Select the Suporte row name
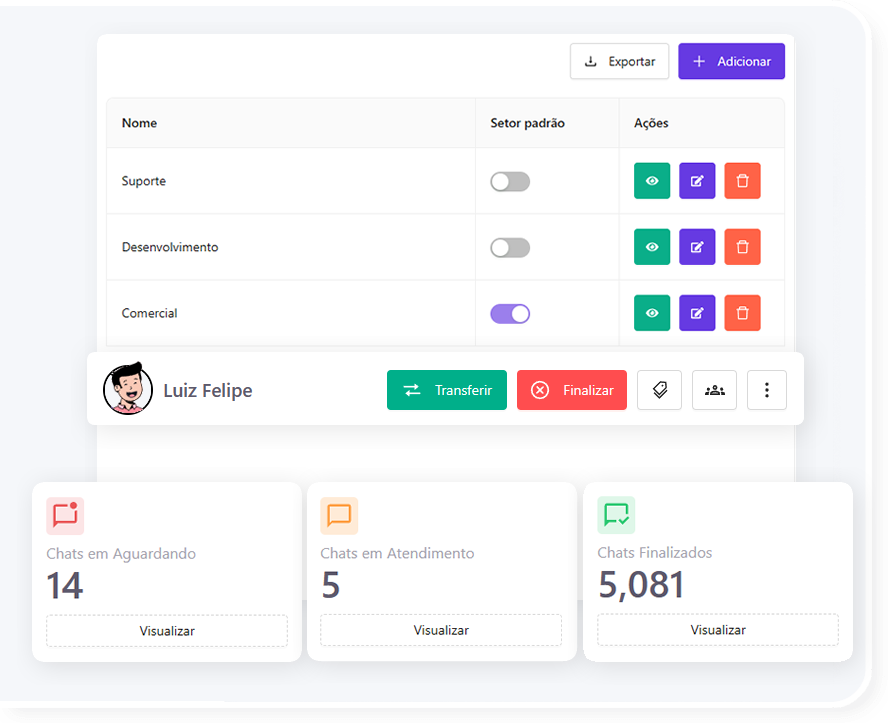Screen dimensions: 893x728 tap(144, 181)
